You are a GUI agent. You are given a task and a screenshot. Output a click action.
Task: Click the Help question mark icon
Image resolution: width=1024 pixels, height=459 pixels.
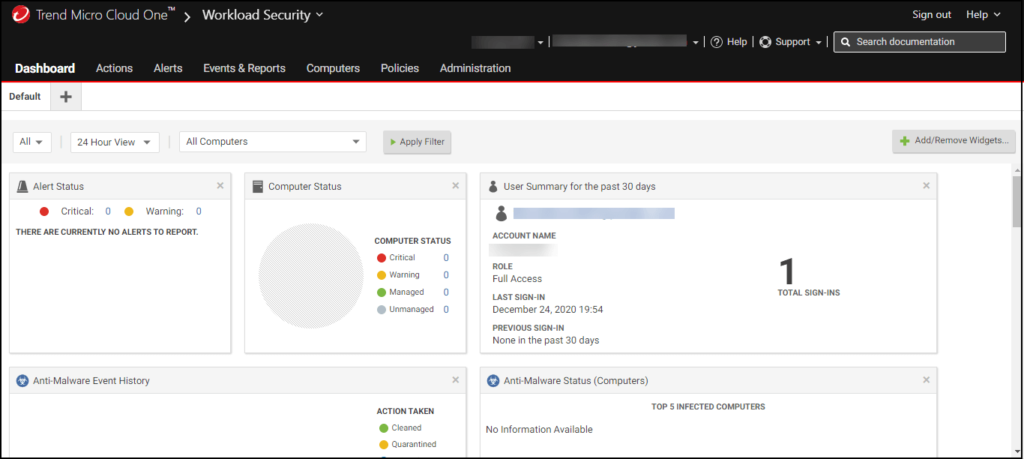(716, 42)
